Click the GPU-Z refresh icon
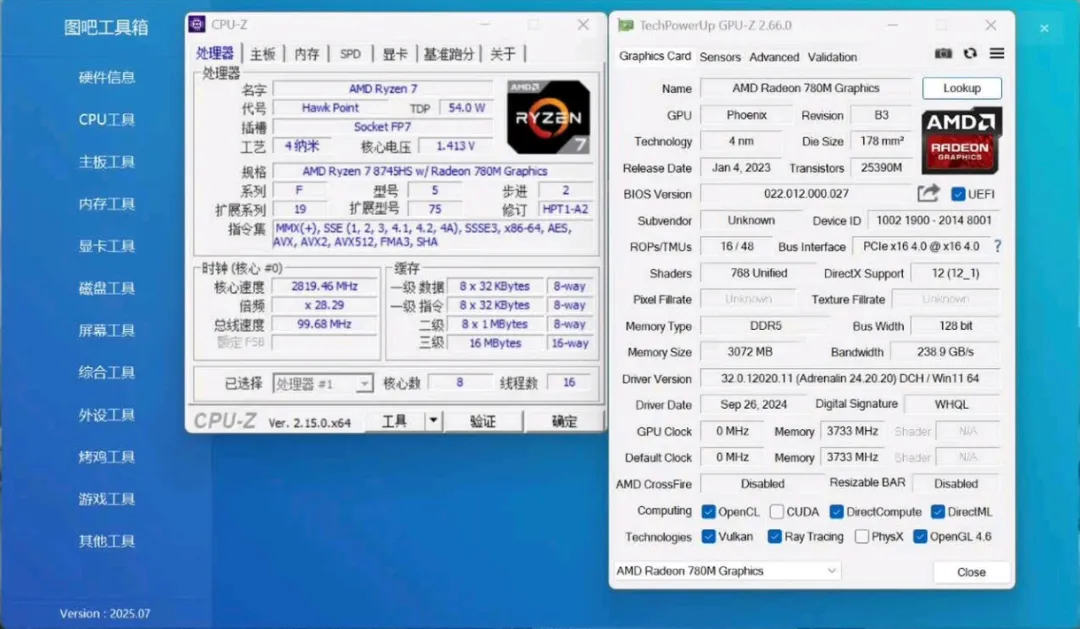The image size is (1080, 629). tap(970, 54)
